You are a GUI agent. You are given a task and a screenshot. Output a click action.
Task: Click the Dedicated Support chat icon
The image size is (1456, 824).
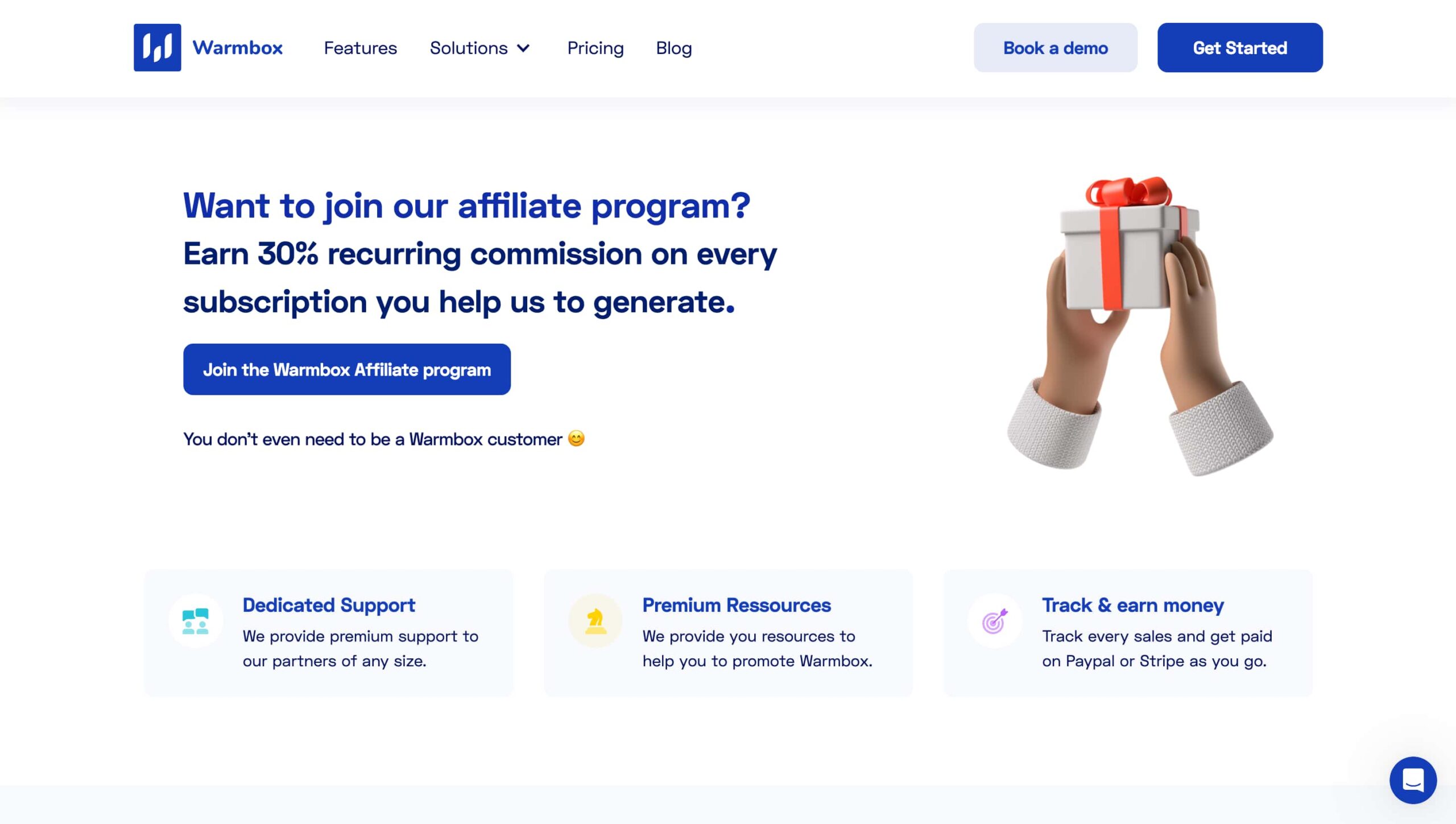click(x=196, y=621)
